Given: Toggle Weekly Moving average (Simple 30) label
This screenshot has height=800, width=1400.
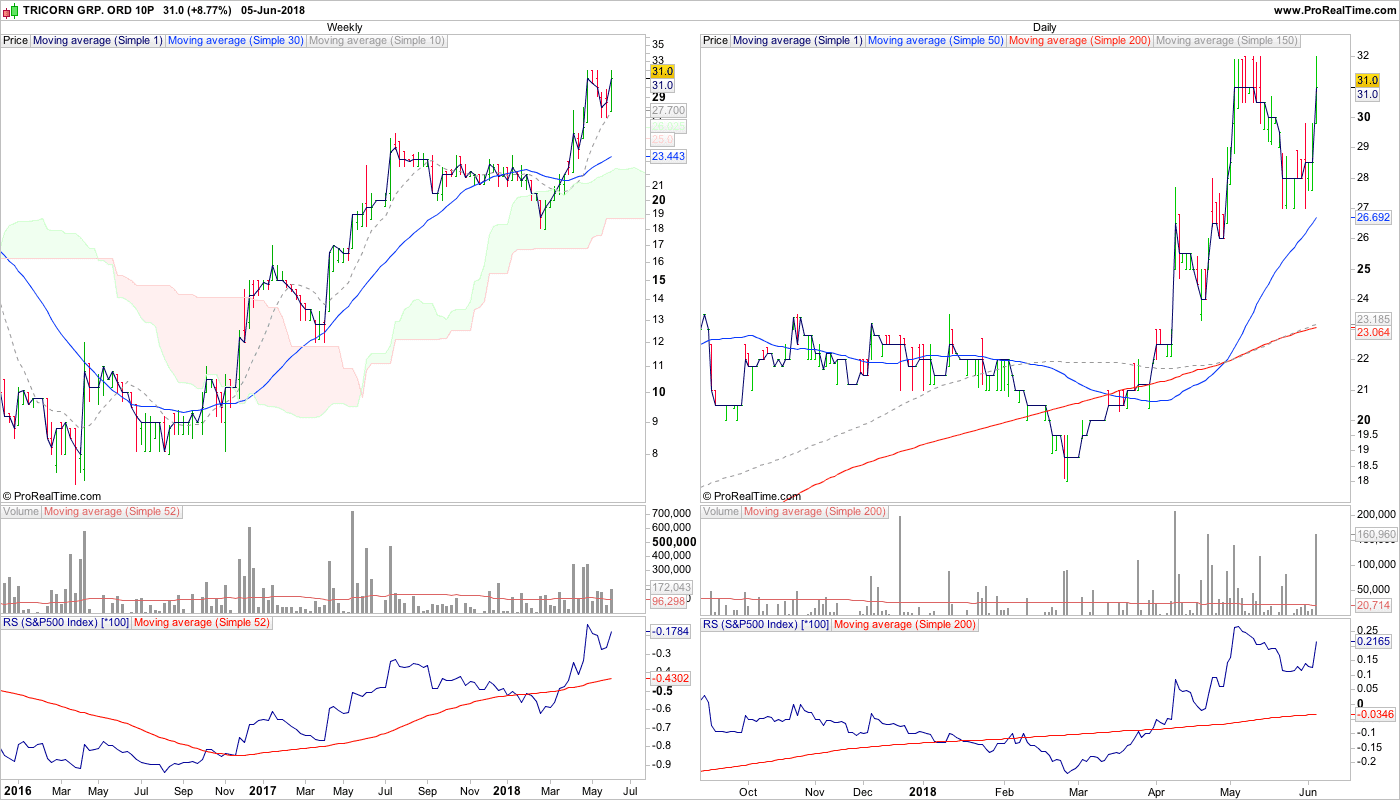Looking at the screenshot, I should click(x=235, y=41).
